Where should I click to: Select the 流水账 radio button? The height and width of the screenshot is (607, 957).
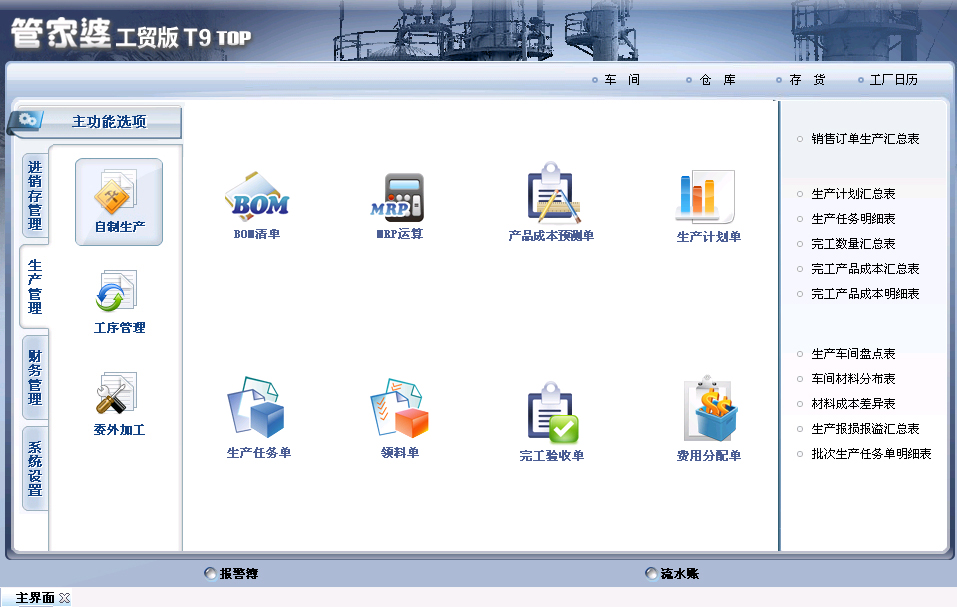(651, 574)
